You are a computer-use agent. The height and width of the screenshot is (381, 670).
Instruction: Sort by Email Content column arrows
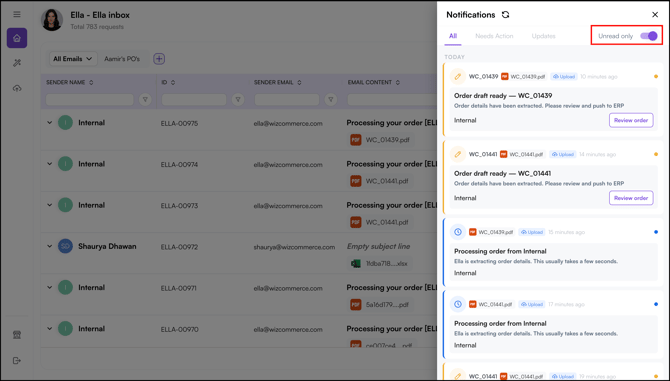[x=397, y=82]
